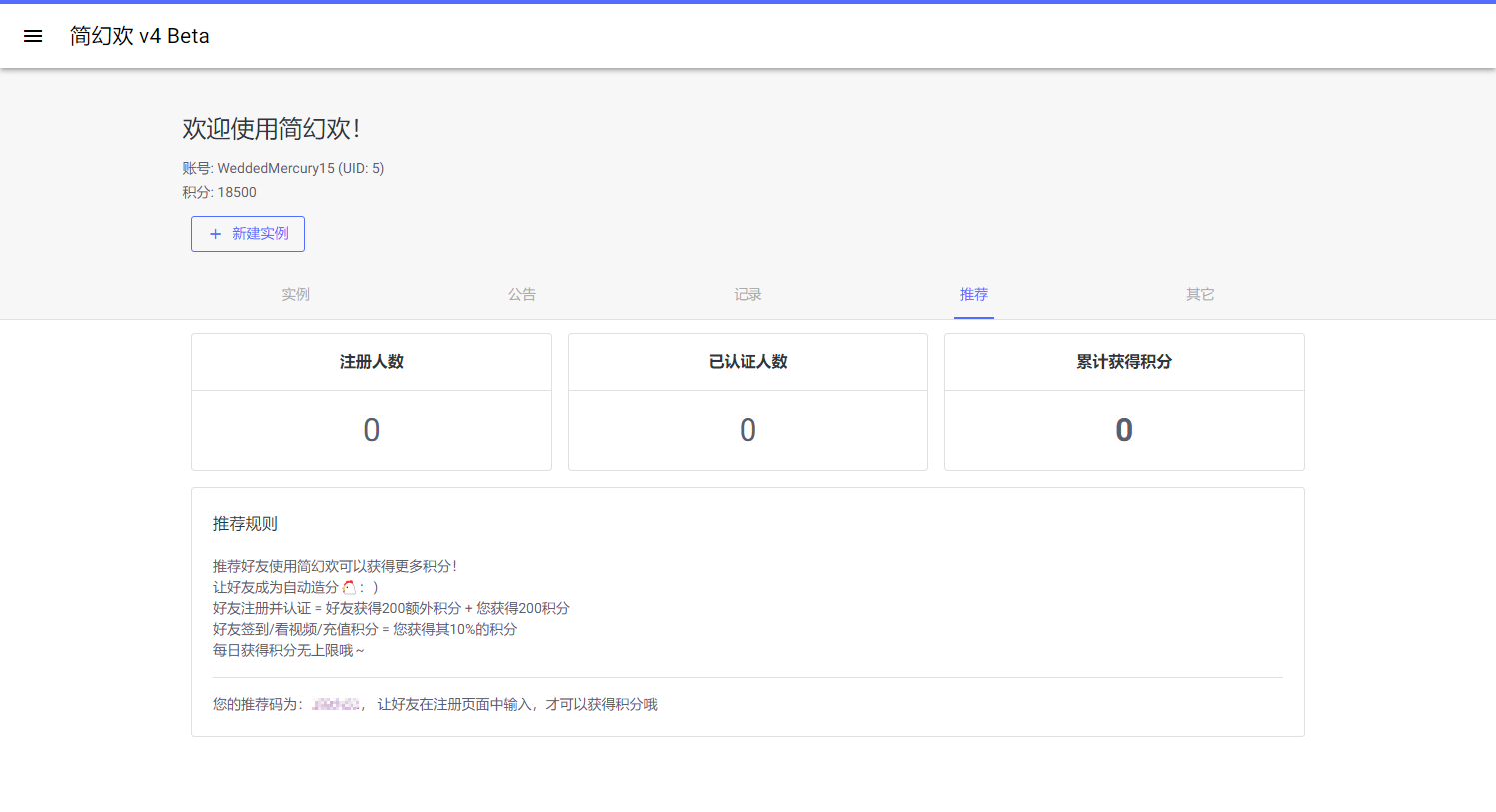The width and height of the screenshot is (1496, 812).
Task: Select the 记录 tab
Action: coord(748,294)
